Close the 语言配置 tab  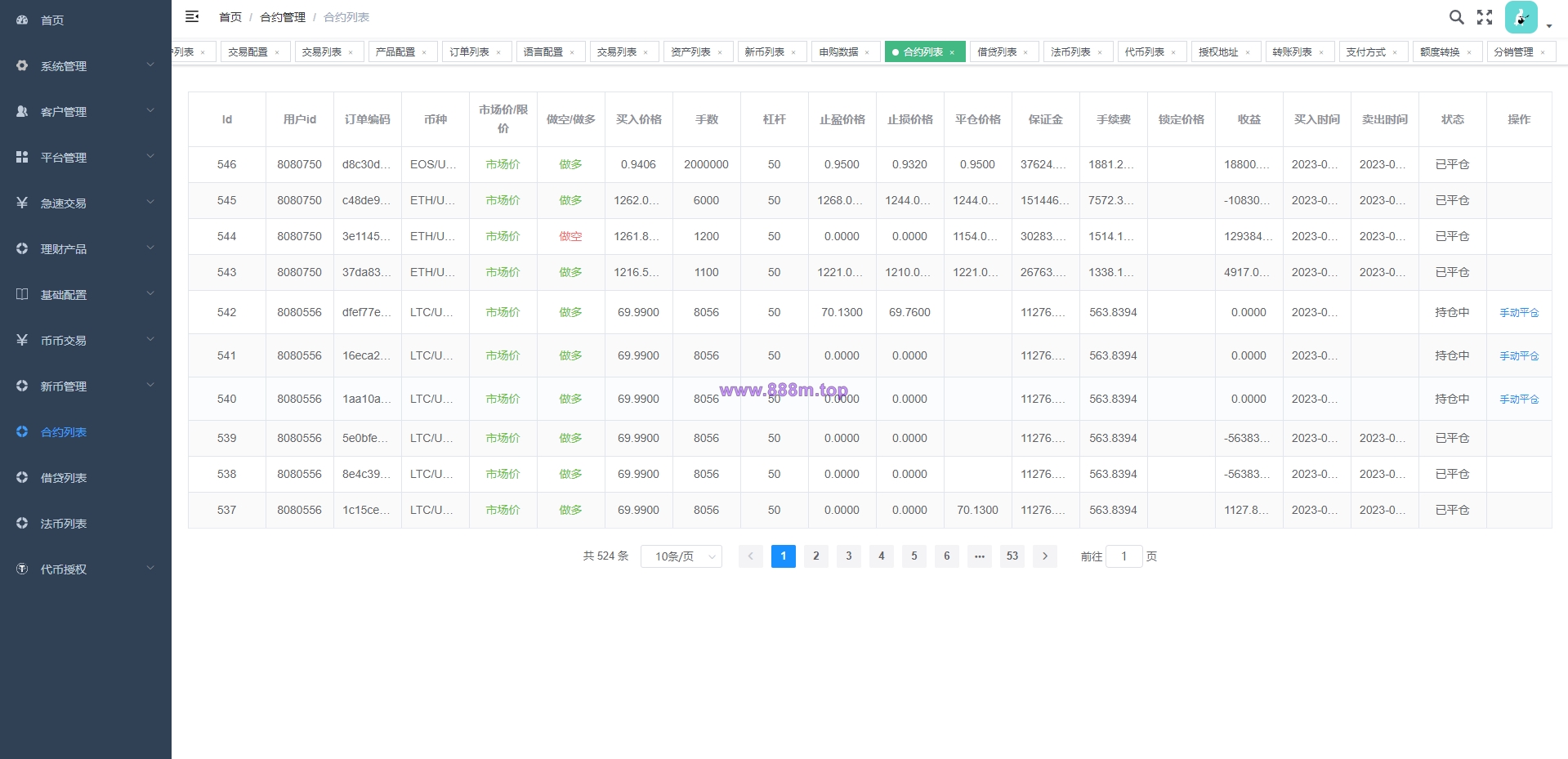click(x=572, y=52)
